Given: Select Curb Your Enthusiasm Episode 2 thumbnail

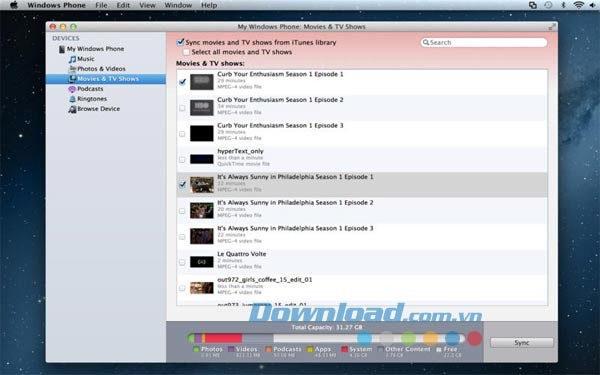Looking at the screenshot, I should [x=202, y=108].
